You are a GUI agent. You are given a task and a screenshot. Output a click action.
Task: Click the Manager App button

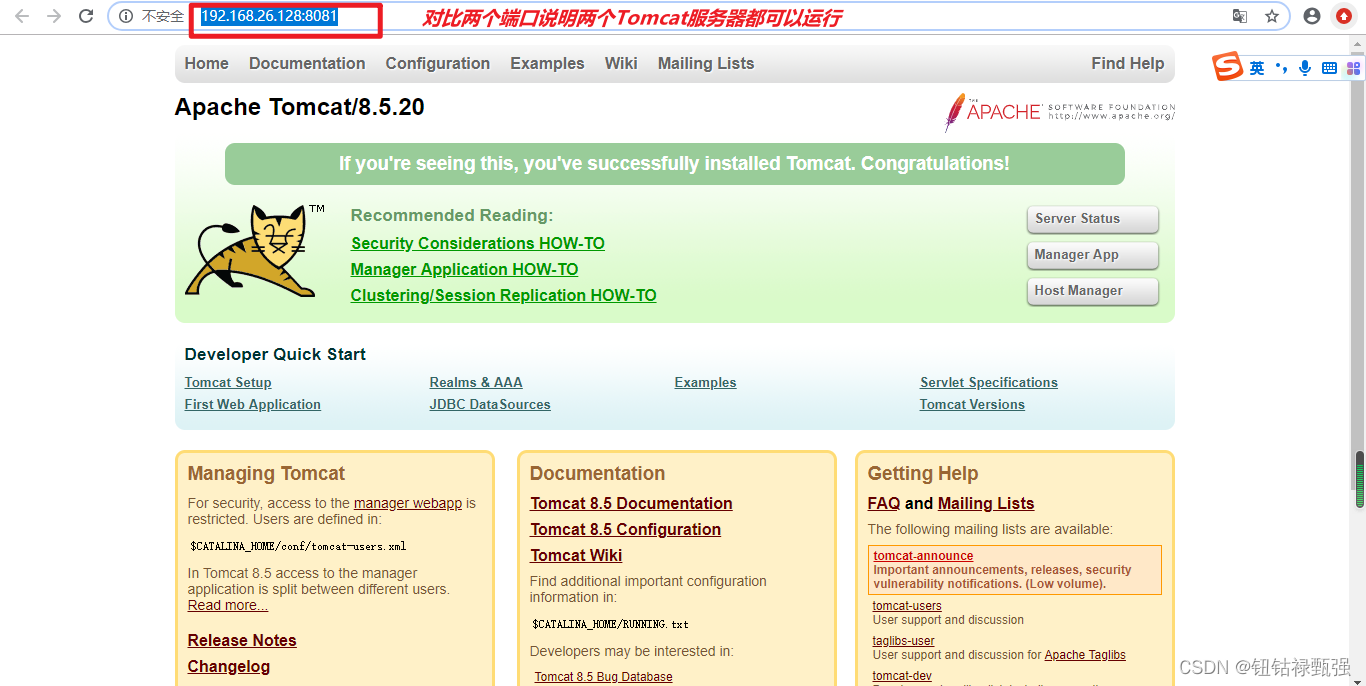[x=1092, y=255]
